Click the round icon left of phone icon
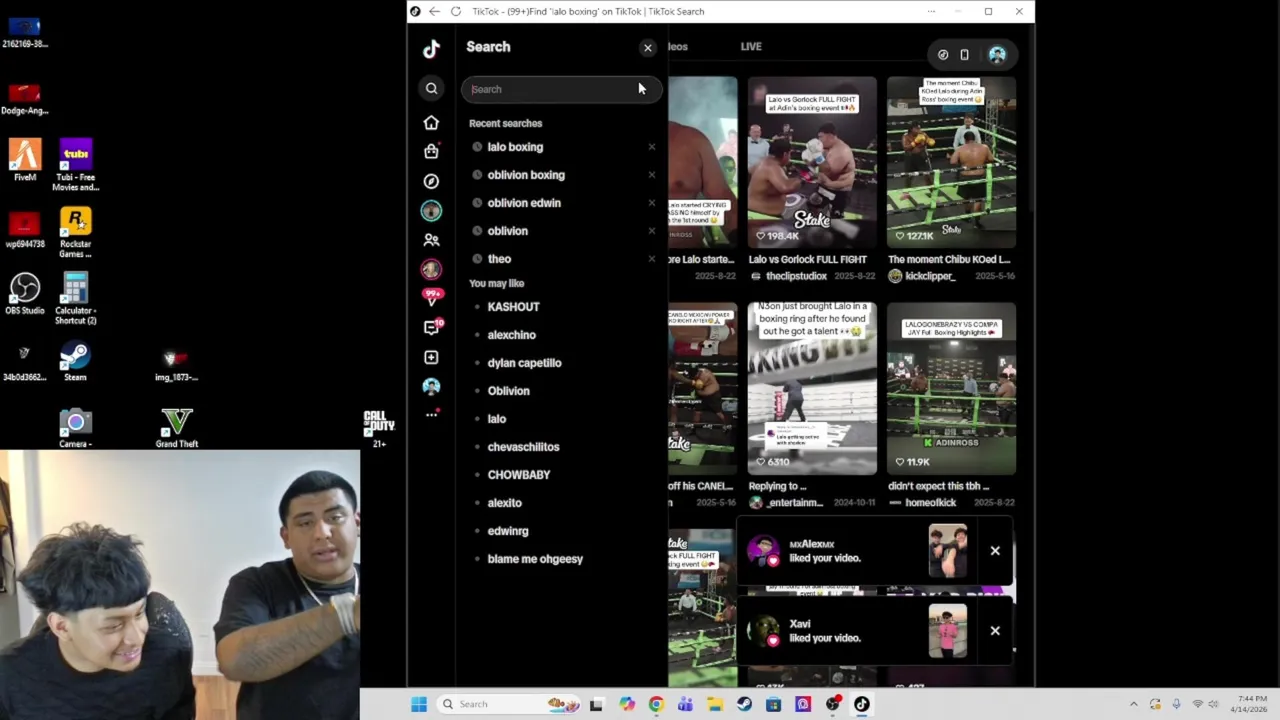 click(x=942, y=55)
